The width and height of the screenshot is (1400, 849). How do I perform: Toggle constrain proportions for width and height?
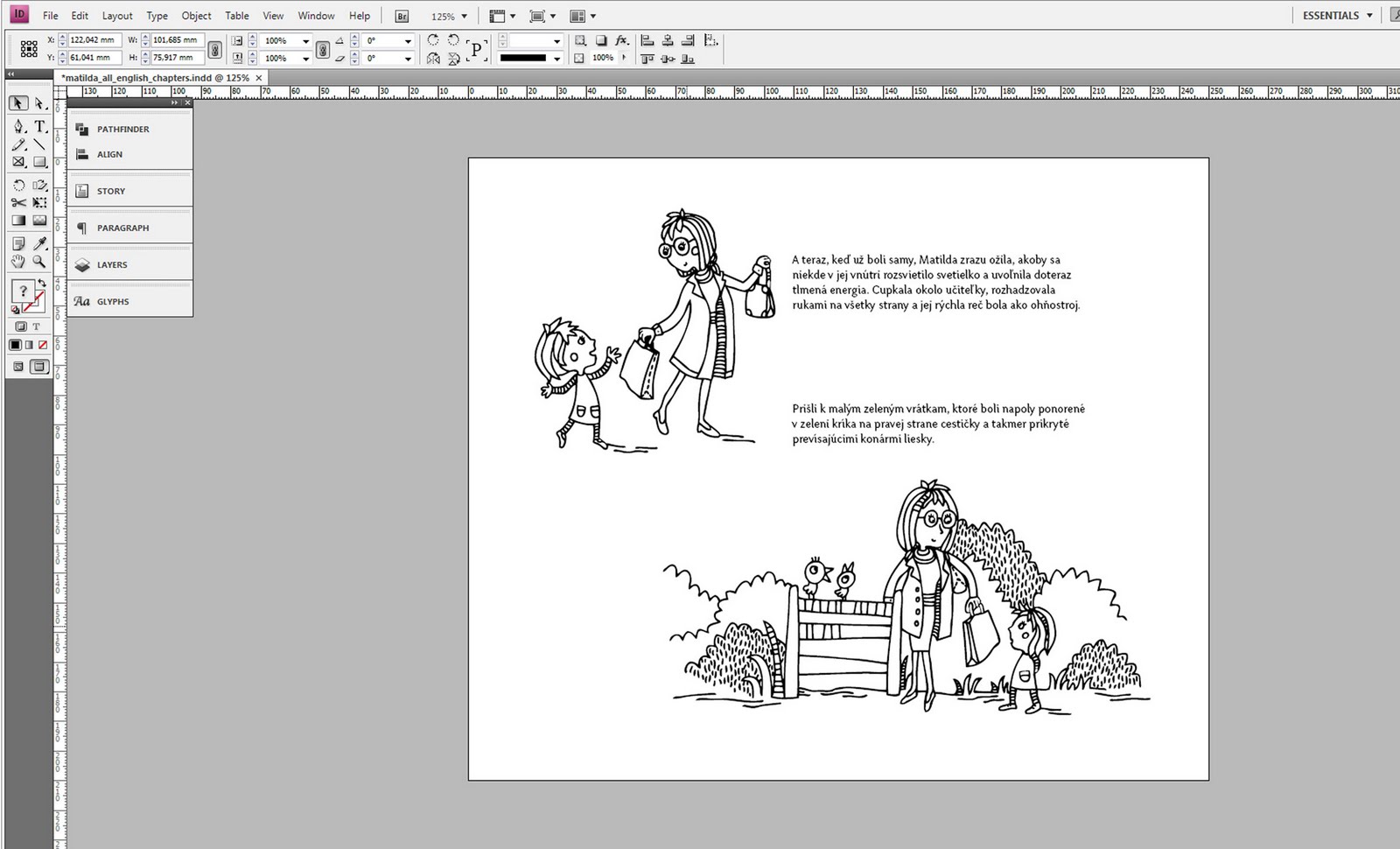[x=214, y=49]
